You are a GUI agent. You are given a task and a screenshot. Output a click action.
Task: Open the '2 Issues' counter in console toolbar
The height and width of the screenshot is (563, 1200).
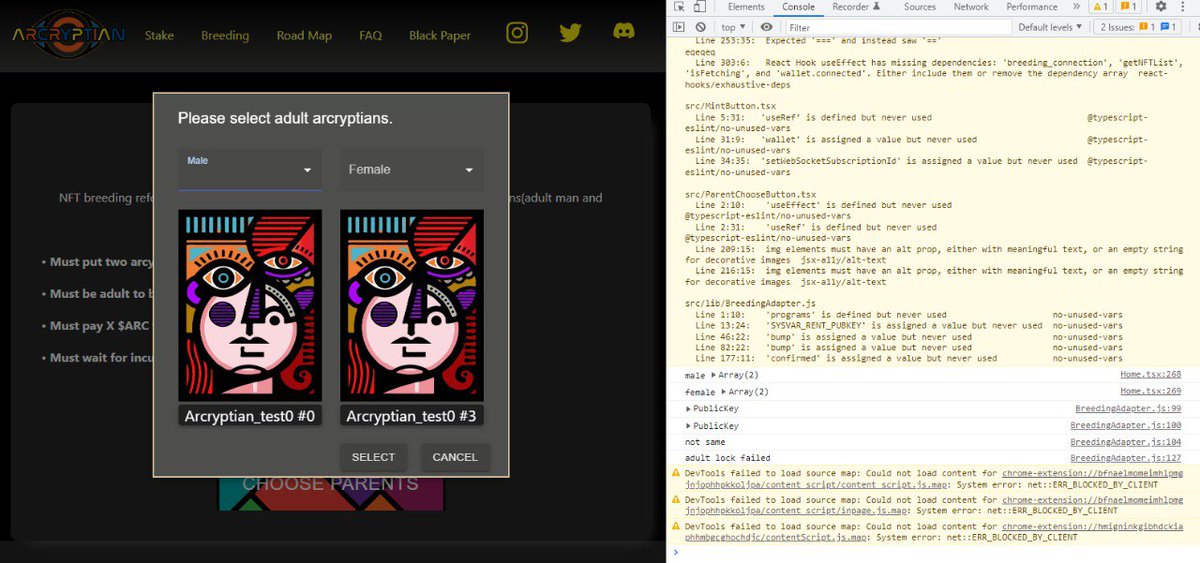coord(1138,27)
